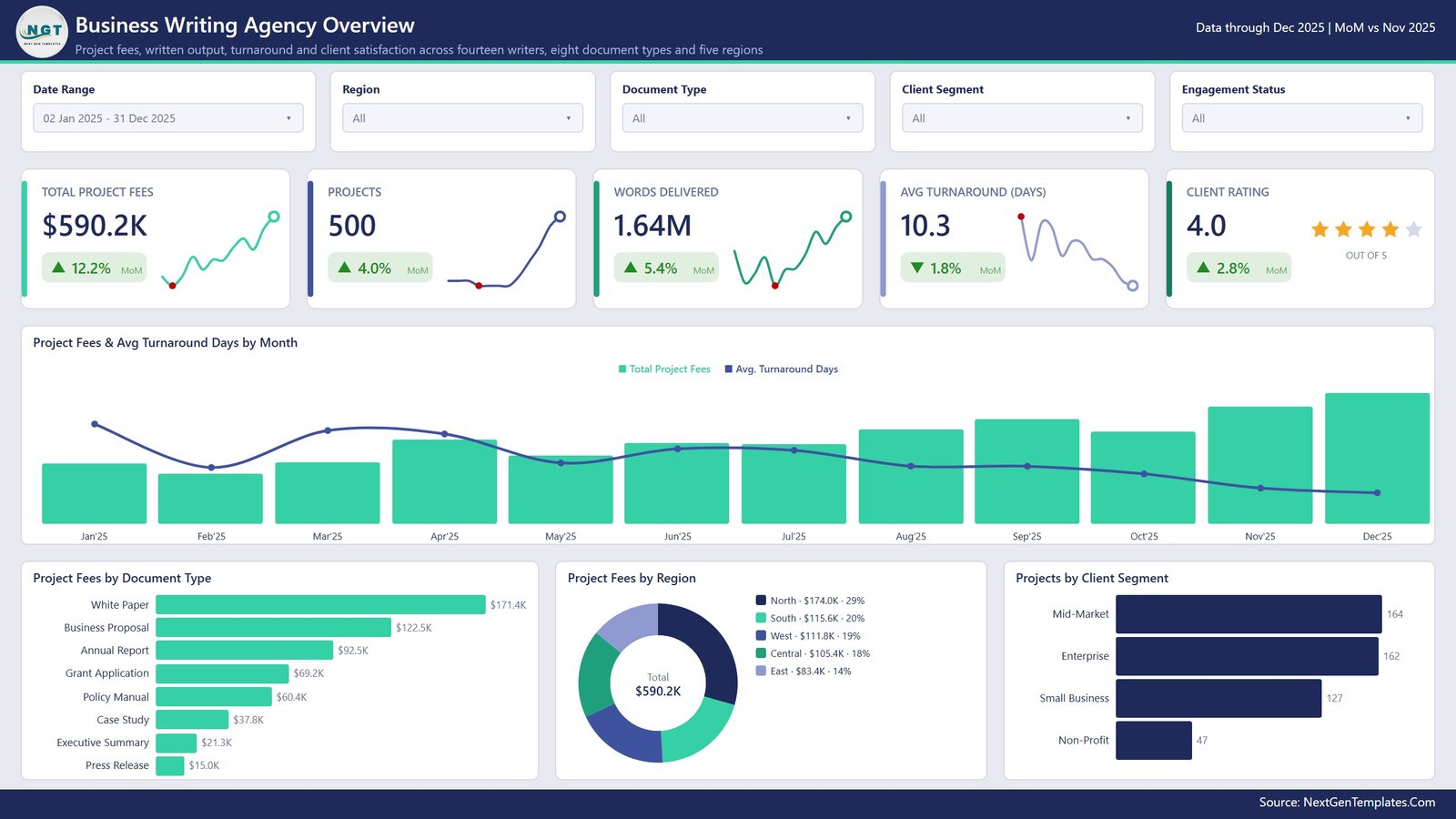
Task: Click East legend swatch in region chart
Action: click(761, 671)
